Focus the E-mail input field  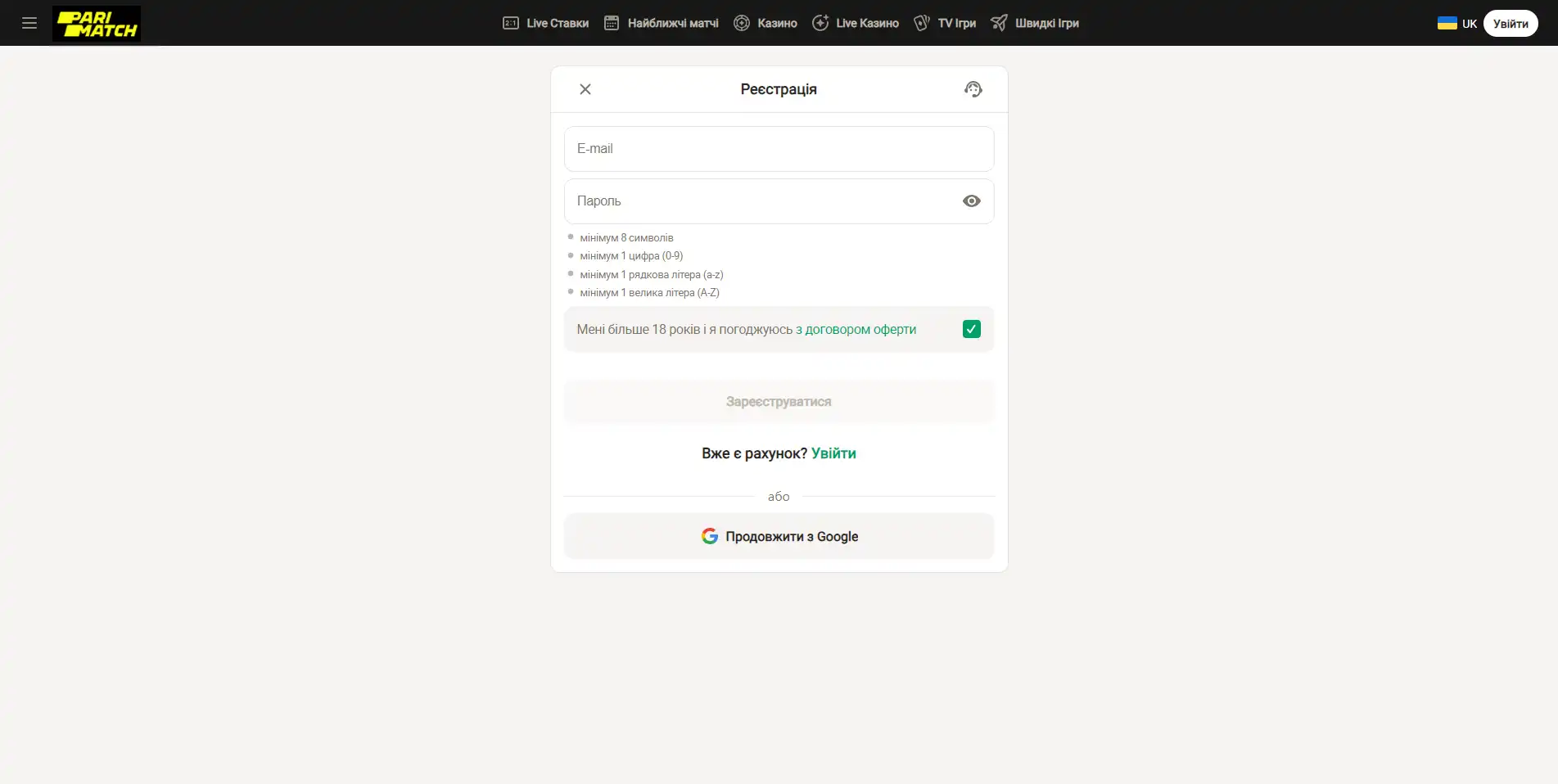coord(779,149)
